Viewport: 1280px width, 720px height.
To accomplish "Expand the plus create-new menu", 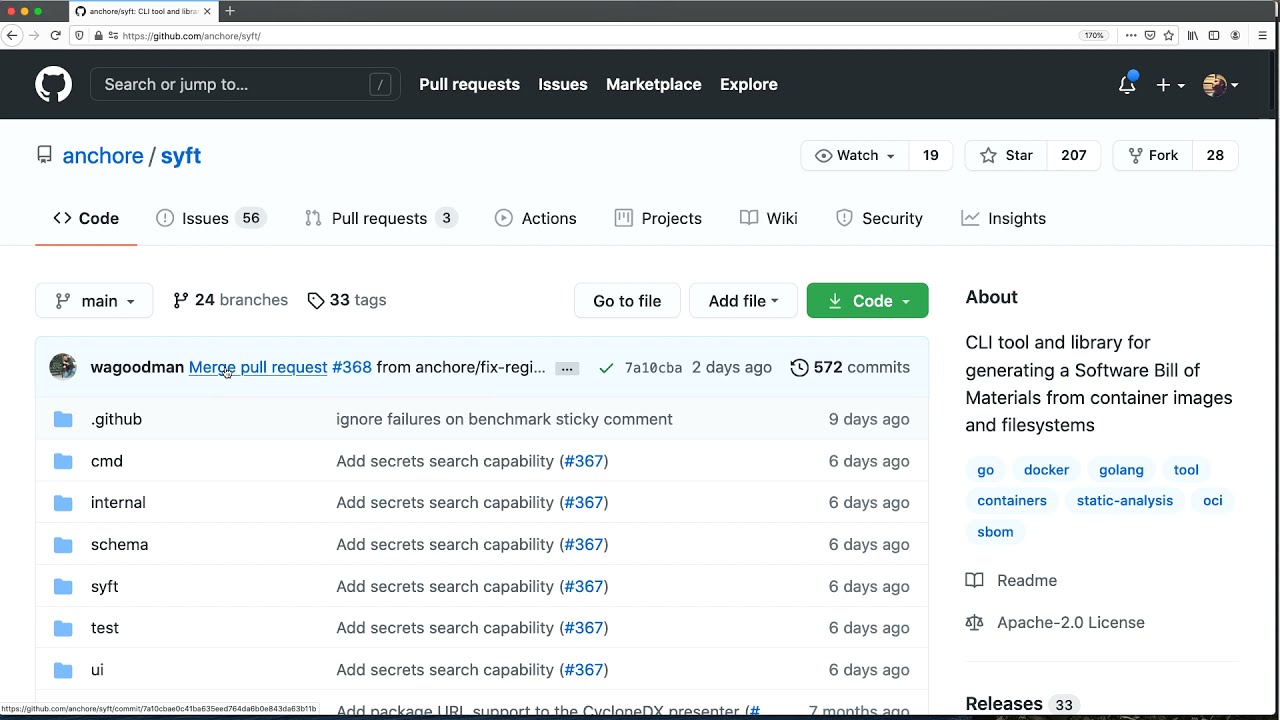I will 1169,85.
